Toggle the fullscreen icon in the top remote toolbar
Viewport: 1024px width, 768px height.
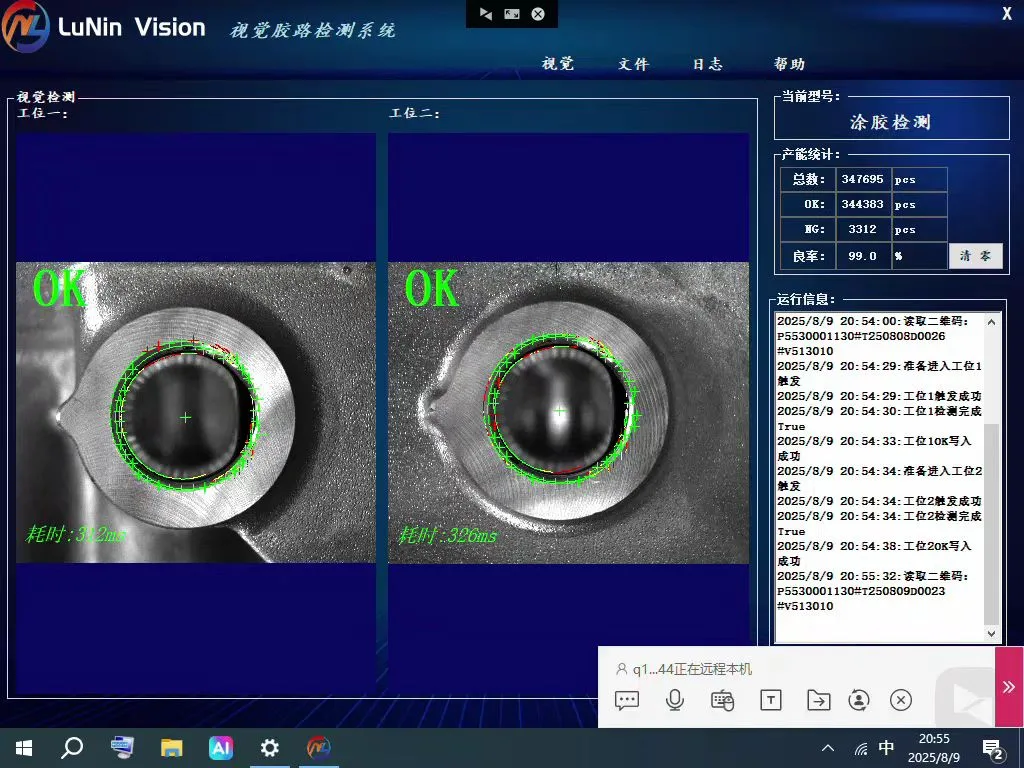pos(512,14)
